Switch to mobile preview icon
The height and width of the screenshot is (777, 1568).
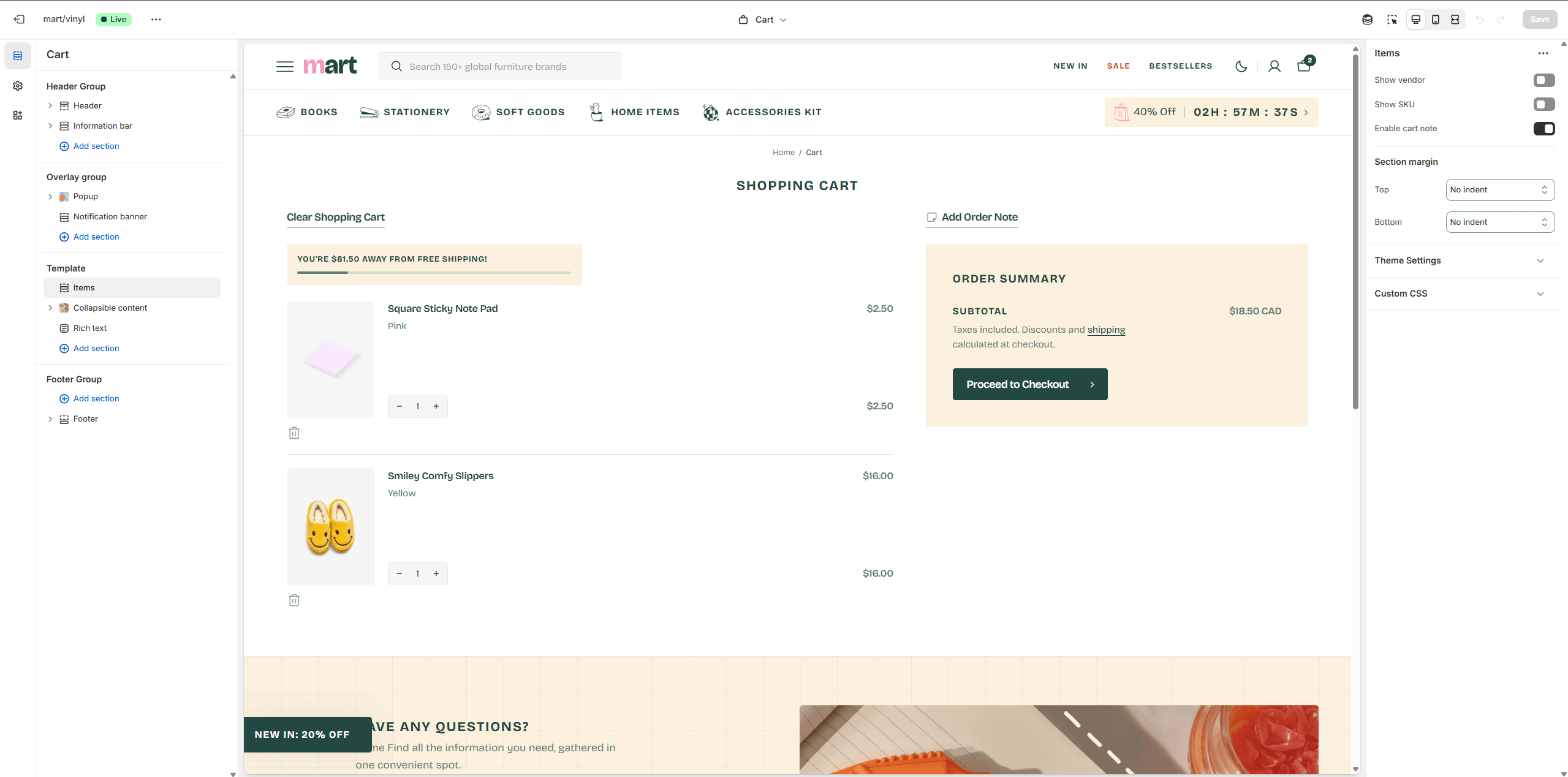pos(1435,20)
